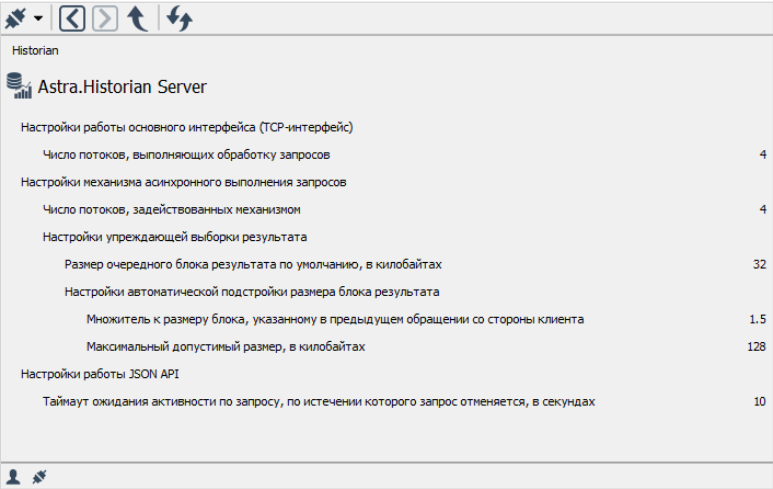Open the connection dropdown arrow
Viewport: 773px width, 489px height.
point(38,18)
